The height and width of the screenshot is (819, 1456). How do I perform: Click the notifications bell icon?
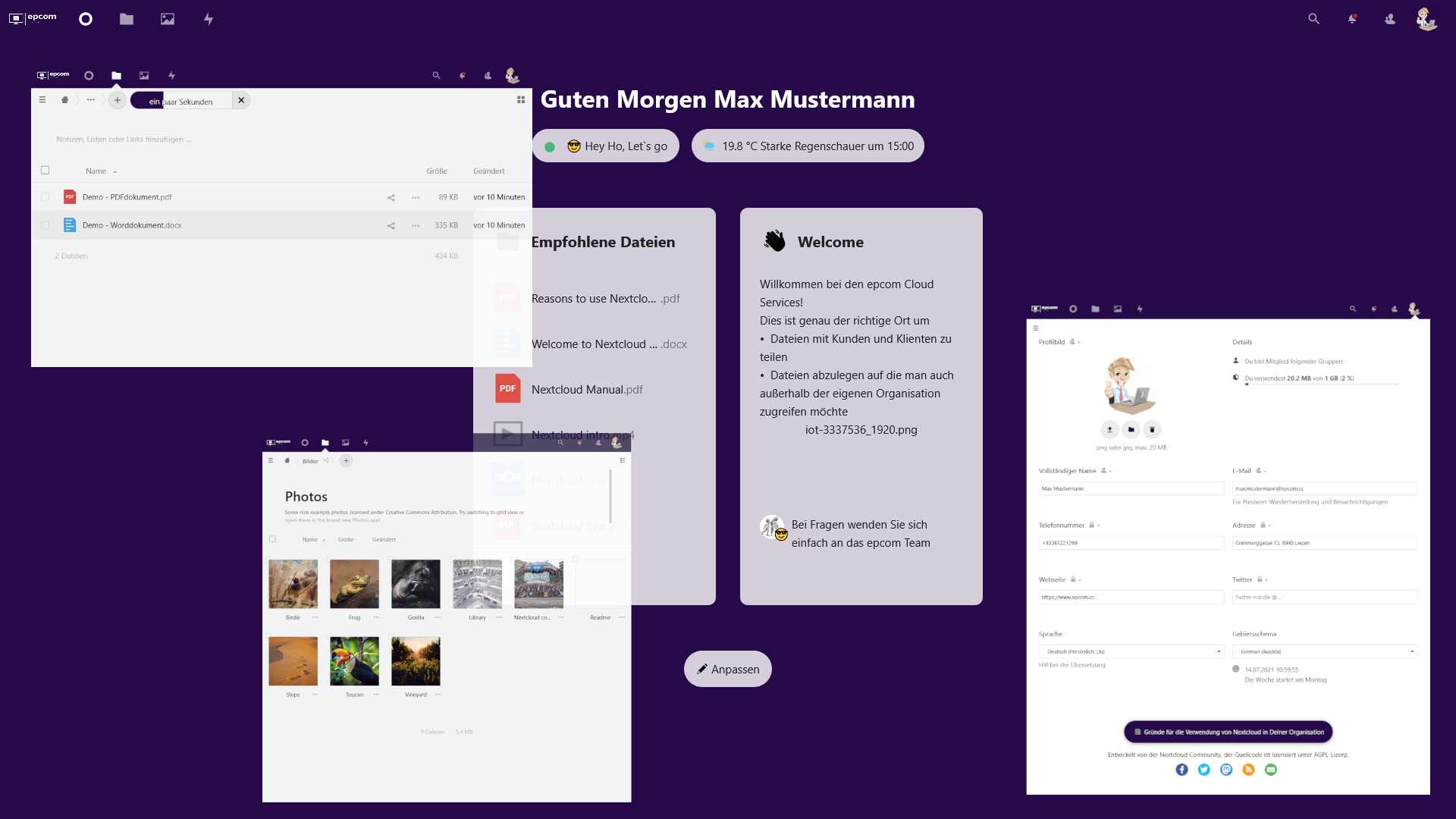pos(1352,19)
